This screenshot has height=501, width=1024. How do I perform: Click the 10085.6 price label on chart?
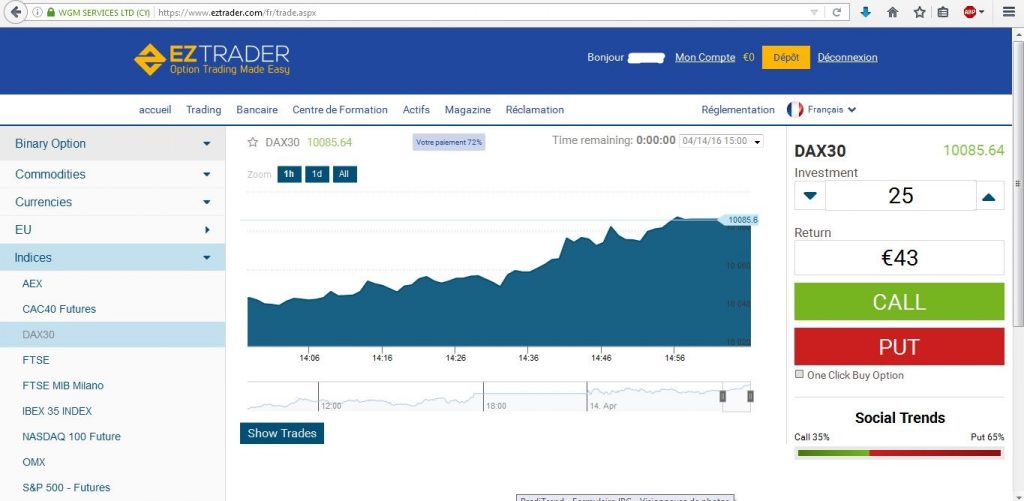(739, 220)
